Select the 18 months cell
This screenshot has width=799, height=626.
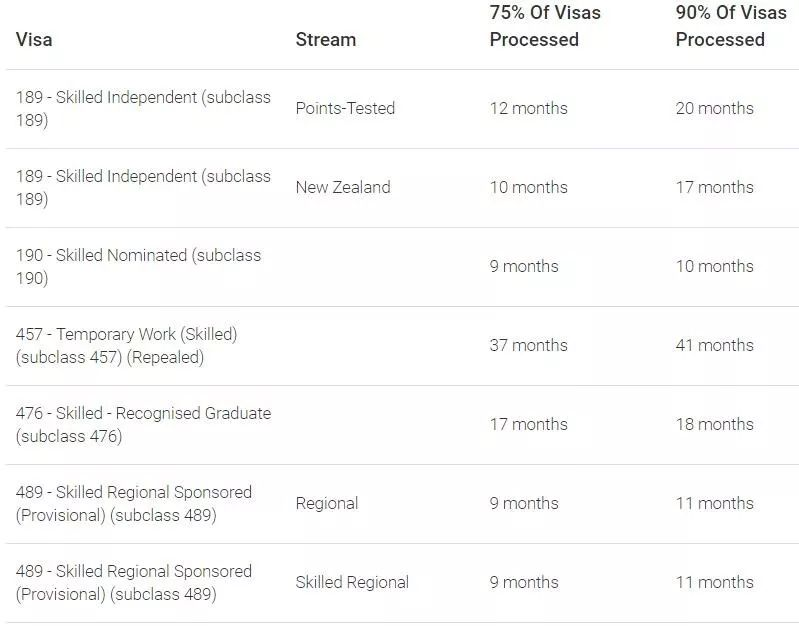714,424
